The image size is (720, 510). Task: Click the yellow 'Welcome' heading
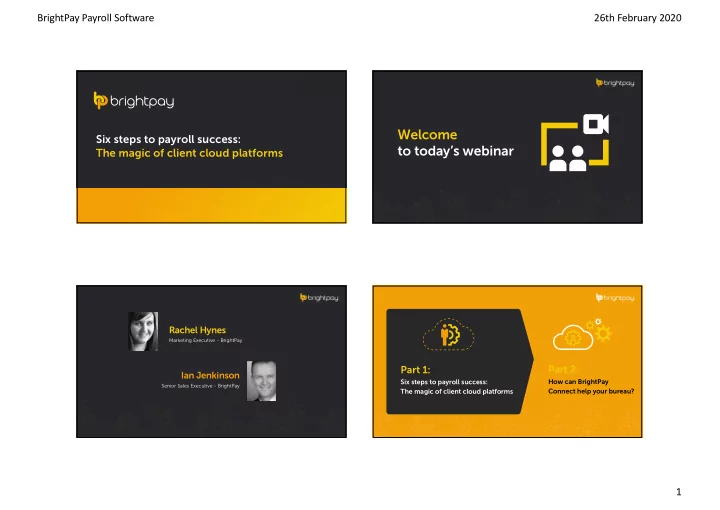(427, 135)
